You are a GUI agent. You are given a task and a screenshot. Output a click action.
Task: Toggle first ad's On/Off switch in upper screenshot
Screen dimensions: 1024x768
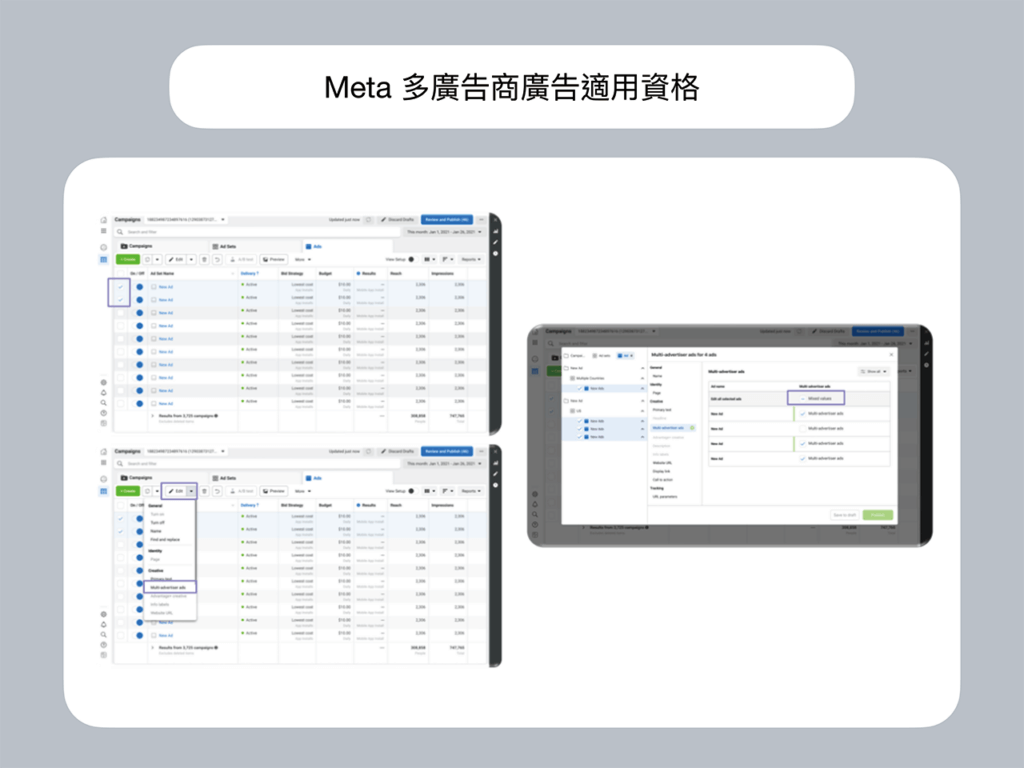[x=139, y=287]
